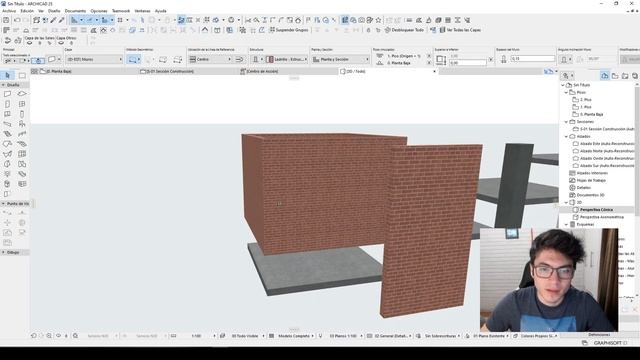The height and width of the screenshot is (360, 640).
Task: Collapse the Punto de Vis toolbox section
Action: 3,203
